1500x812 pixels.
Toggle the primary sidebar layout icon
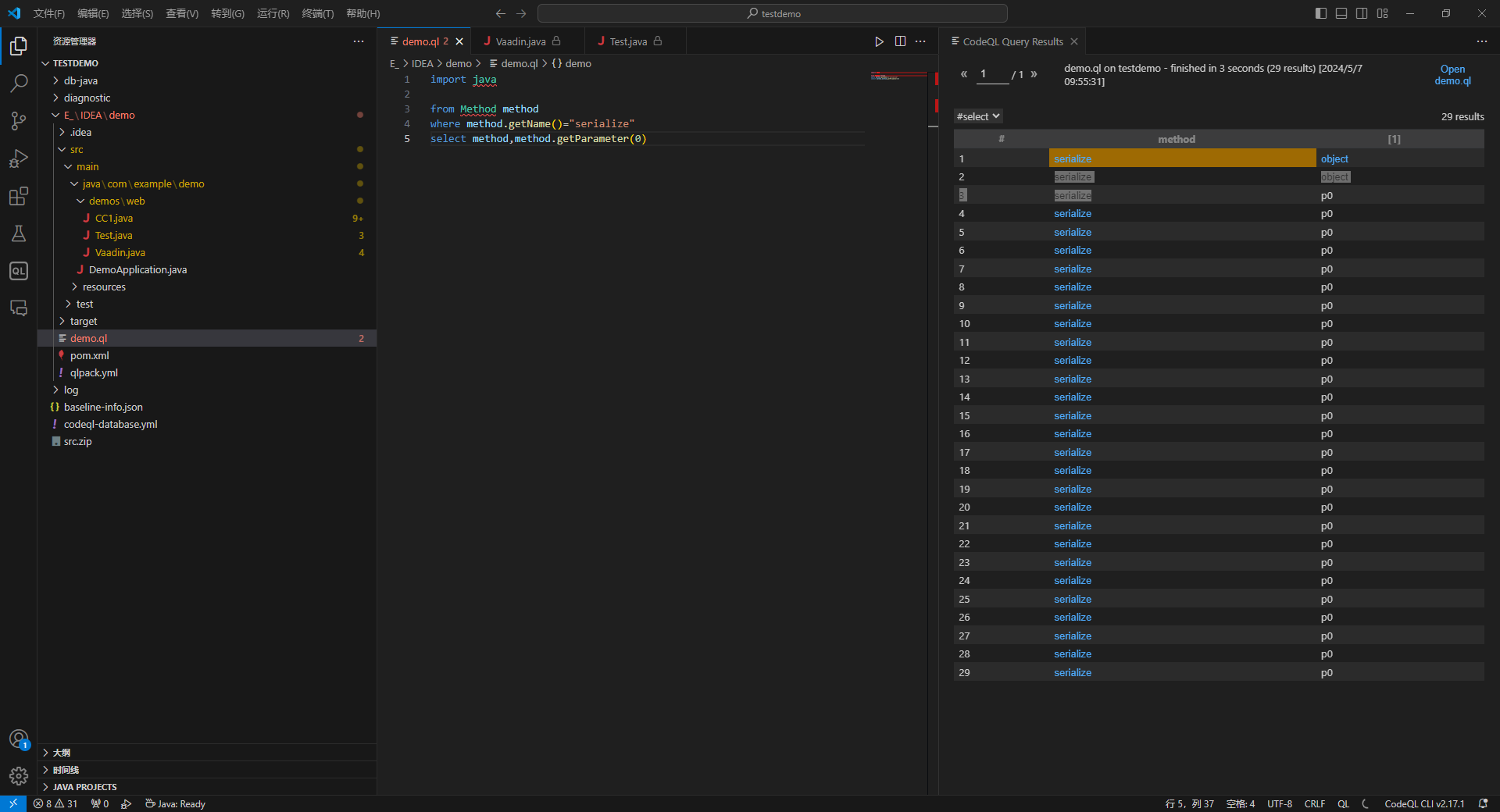click(x=1321, y=13)
